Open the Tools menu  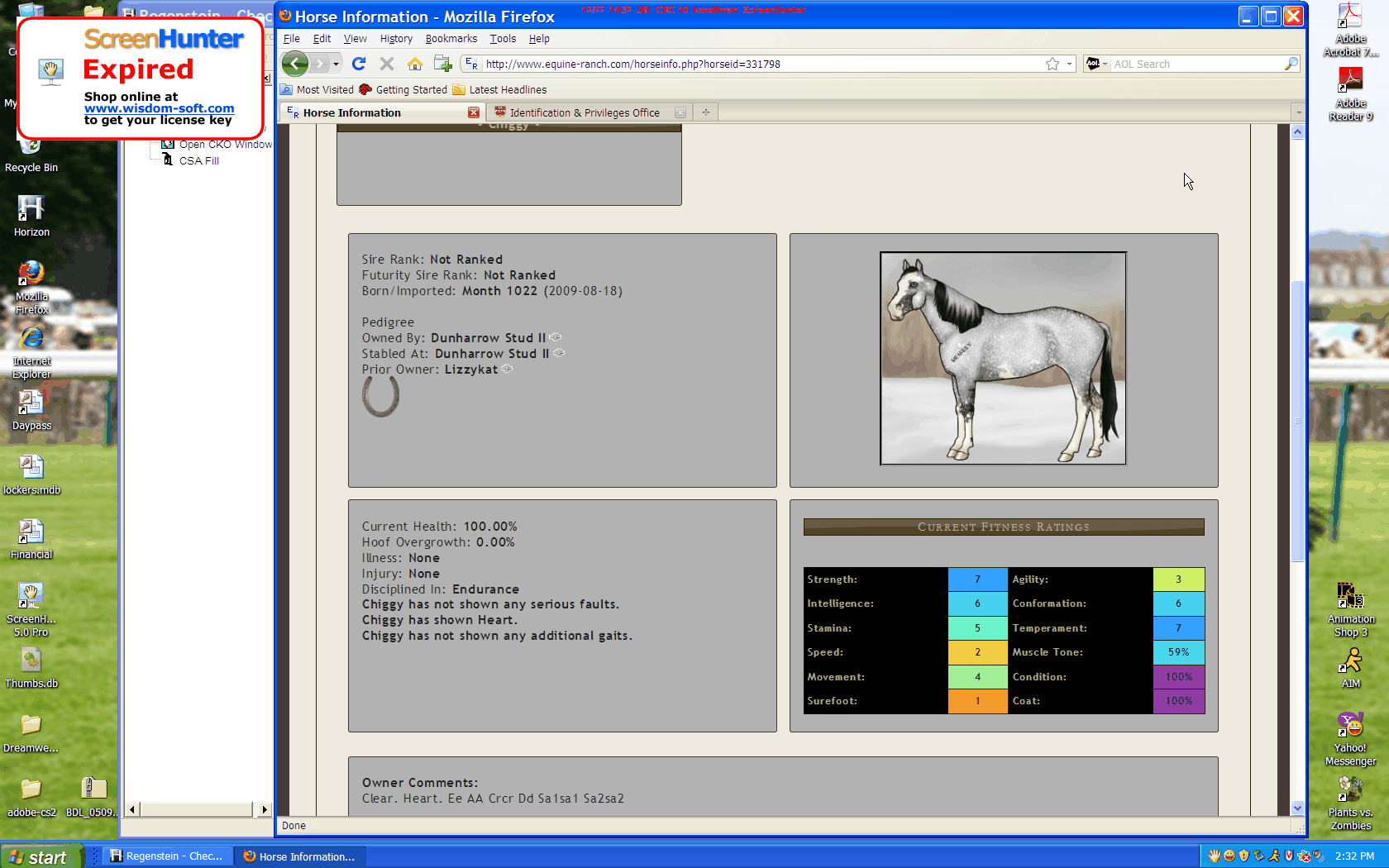[x=503, y=39]
